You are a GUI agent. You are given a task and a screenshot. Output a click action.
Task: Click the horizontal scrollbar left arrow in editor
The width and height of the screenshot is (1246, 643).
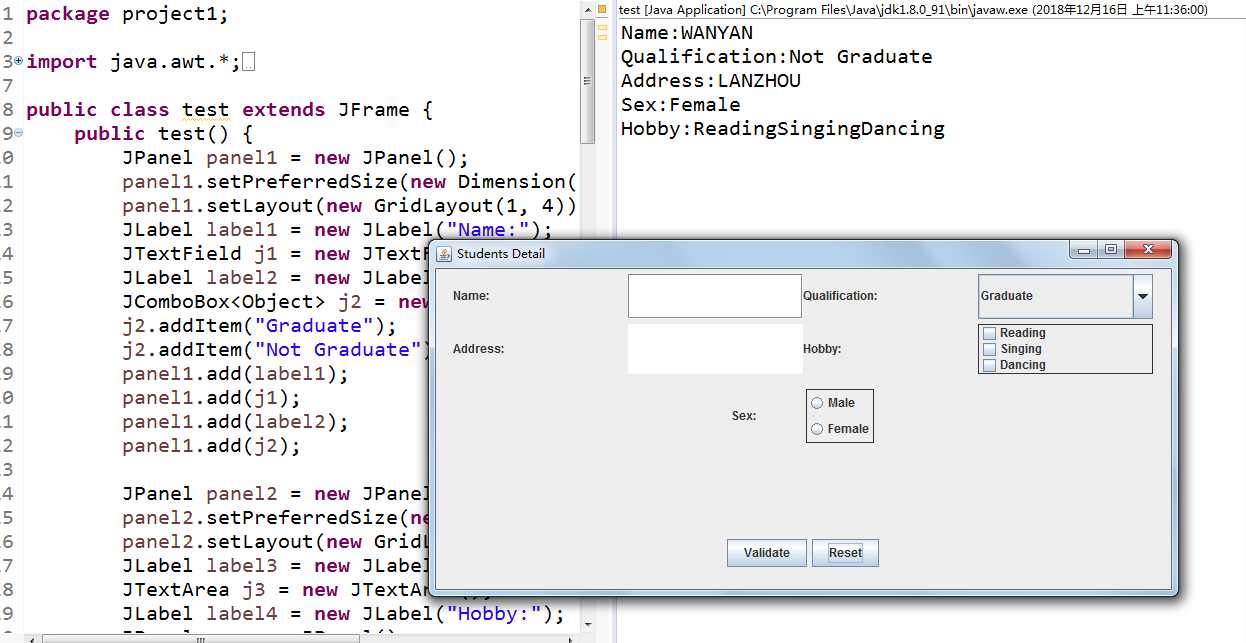33,637
